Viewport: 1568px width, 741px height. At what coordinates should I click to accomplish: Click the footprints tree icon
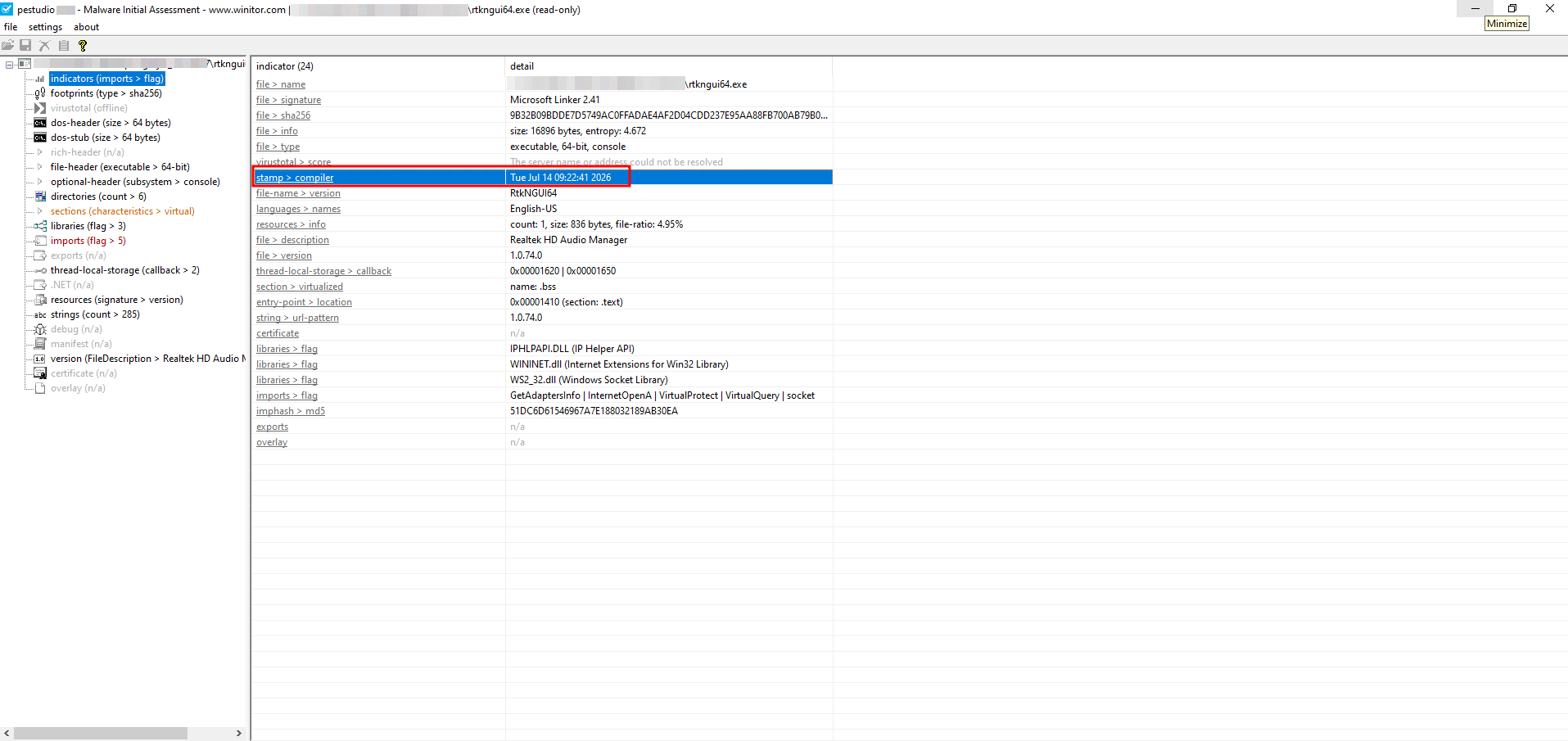[x=40, y=93]
